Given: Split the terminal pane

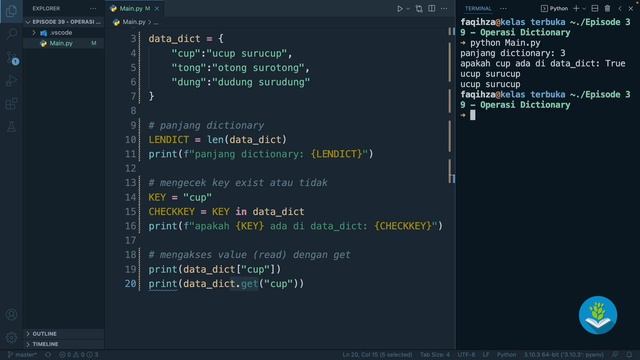Looking at the screenshot, I should [595, 9].
